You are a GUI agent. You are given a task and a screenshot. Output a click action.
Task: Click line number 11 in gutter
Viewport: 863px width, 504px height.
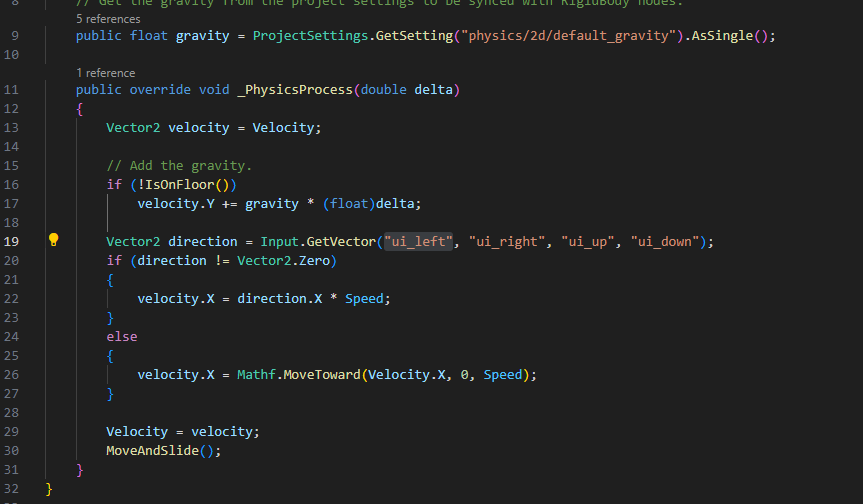coord(11,90)
